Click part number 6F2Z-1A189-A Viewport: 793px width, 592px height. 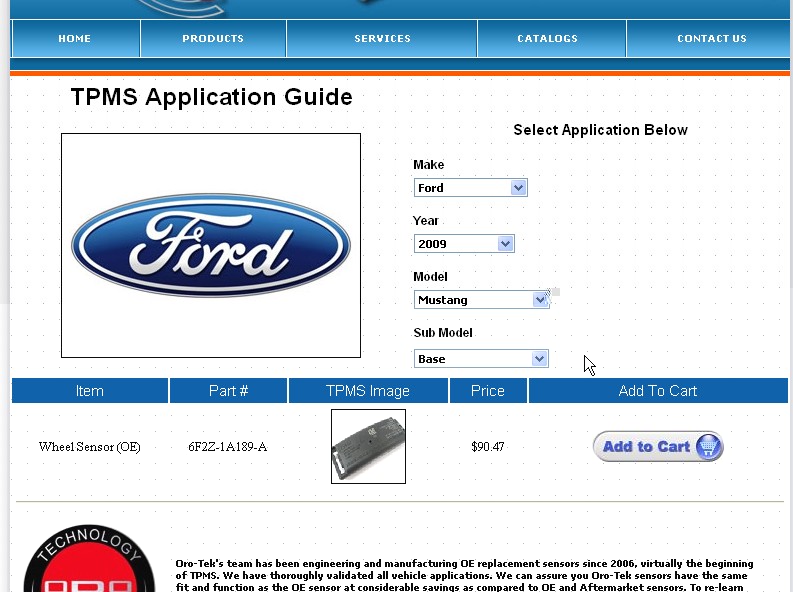coord(228,447)
